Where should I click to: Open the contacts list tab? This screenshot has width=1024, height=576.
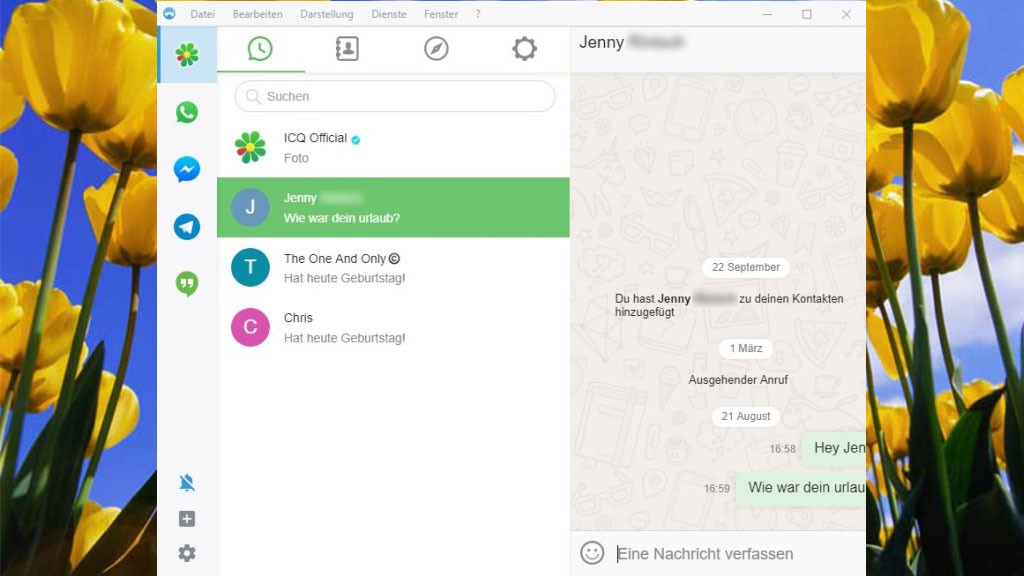click(x=347, y=49)
